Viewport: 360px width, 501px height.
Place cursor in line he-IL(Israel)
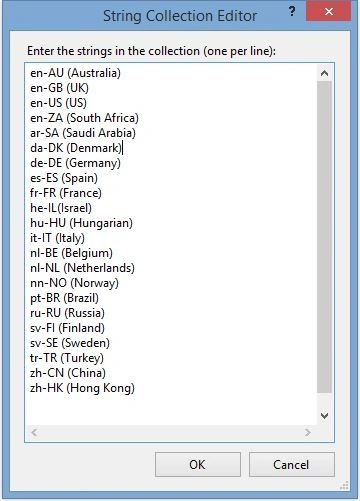[61, 208]
